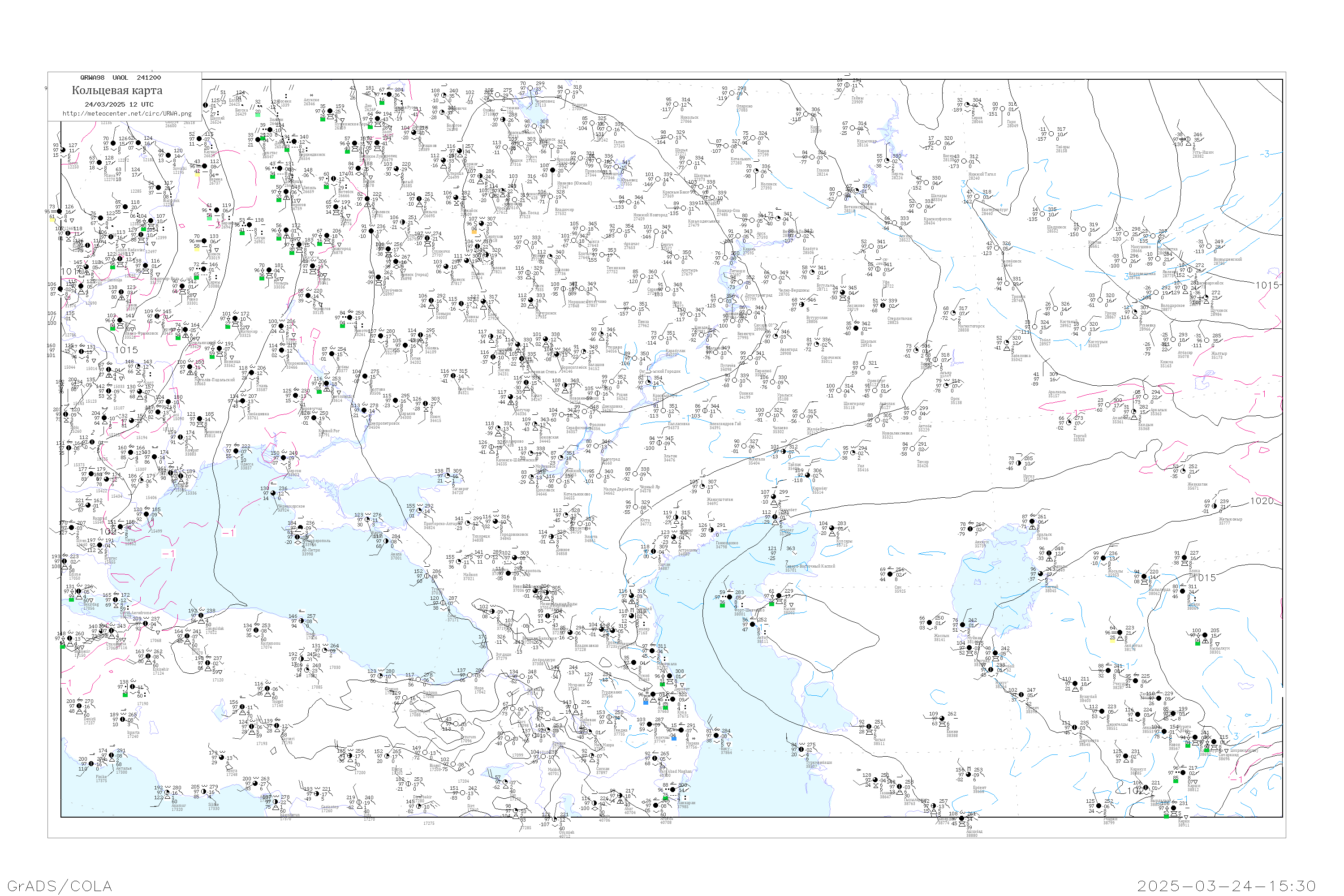The height and width of the screenshot is (896, 1344).
Task: Click the 2025-03-24-15:30 timestamp at bottom right
Action: click(1226, 885)
